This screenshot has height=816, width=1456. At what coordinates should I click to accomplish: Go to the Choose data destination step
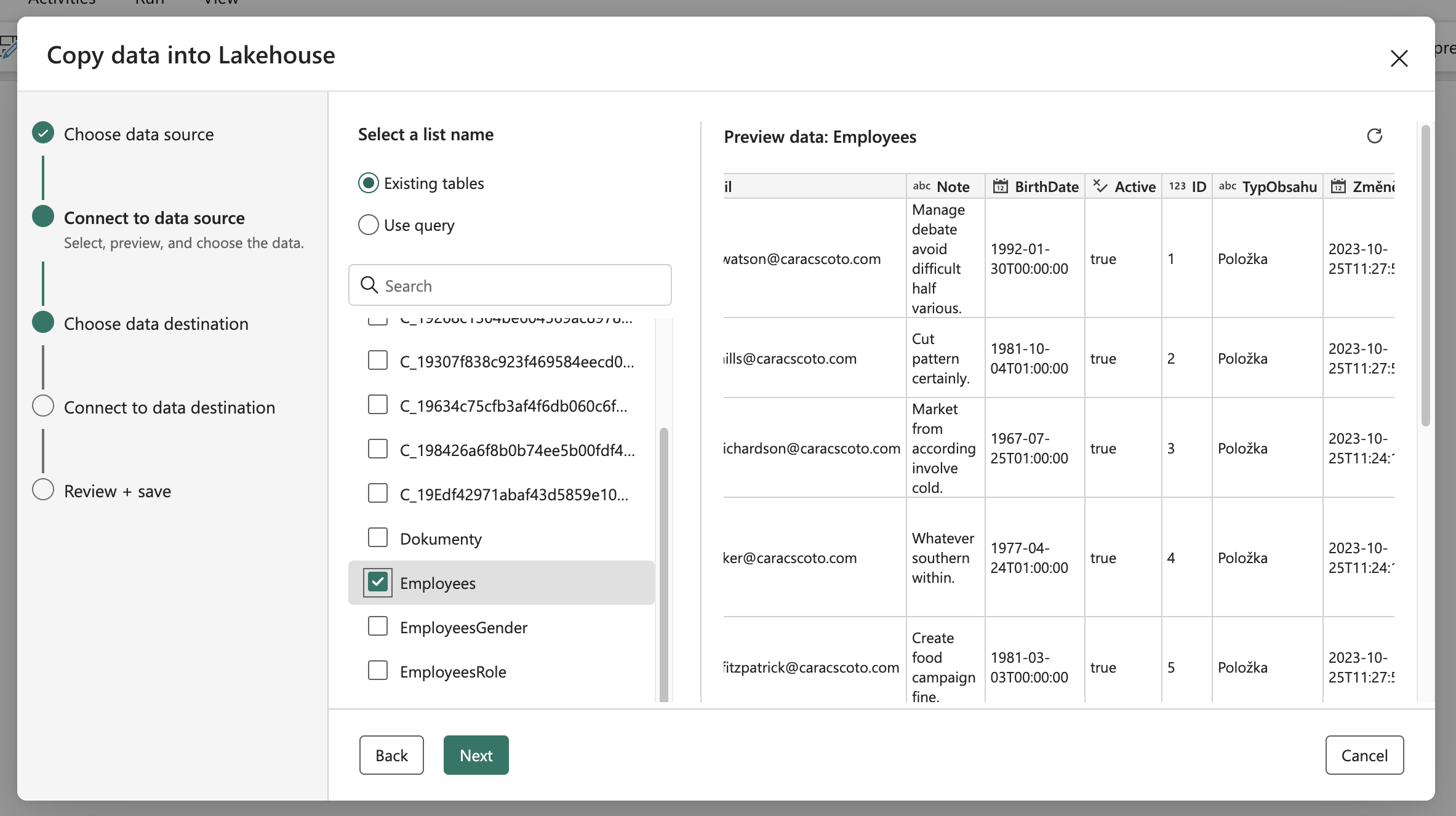pyautogui.click(x=156, y=324)
